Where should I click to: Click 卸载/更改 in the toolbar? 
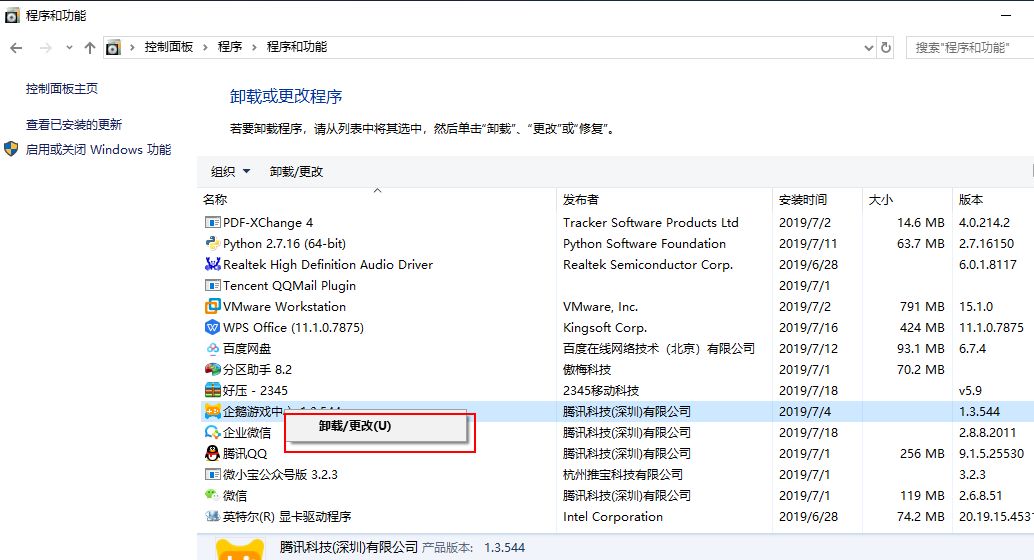[x=296, y=171]
